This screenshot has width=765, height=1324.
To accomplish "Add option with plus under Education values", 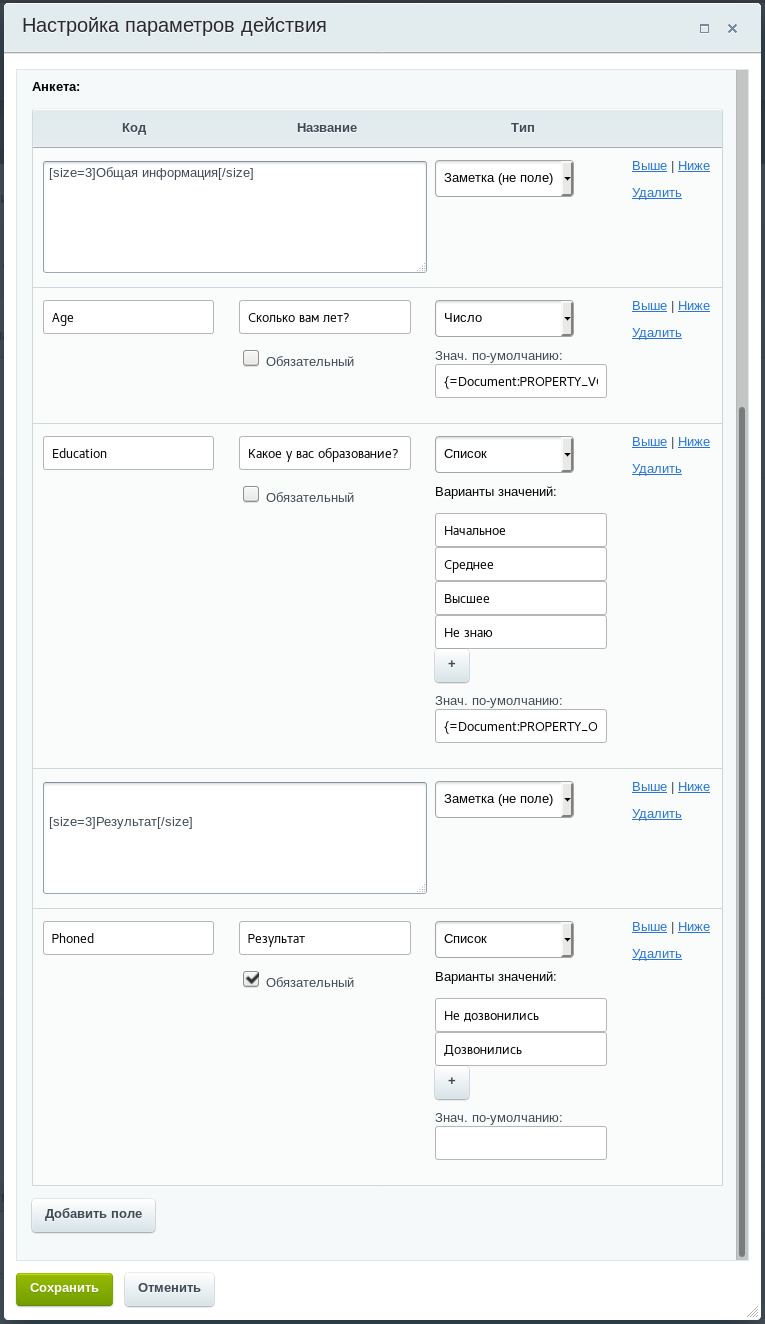I will pyautogui.click(x=452, y=665).
